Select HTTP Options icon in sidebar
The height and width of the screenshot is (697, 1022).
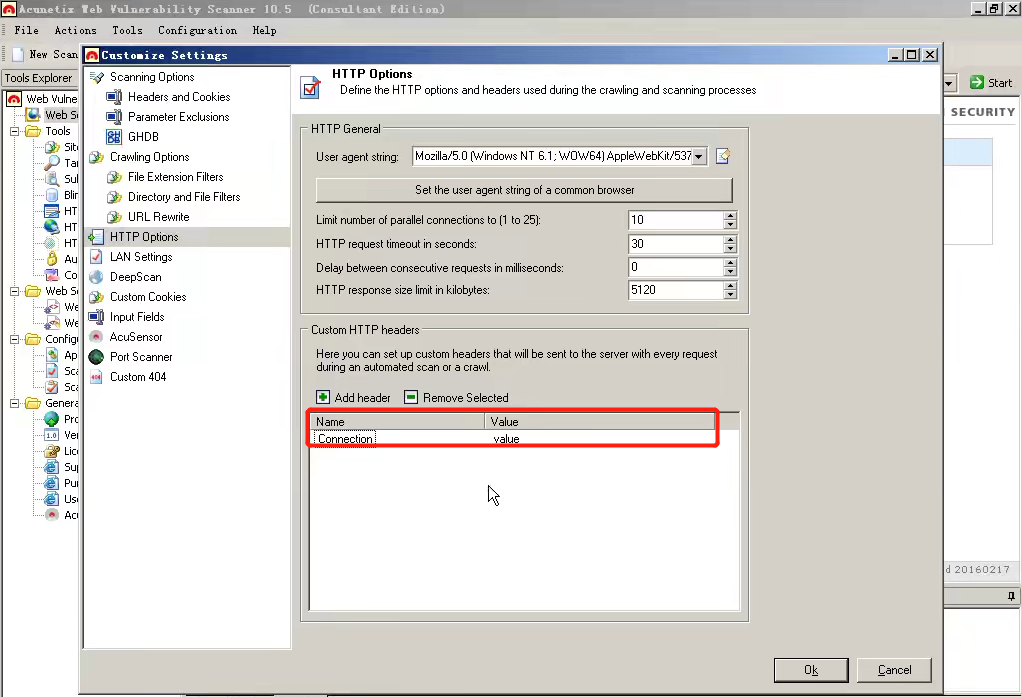96,237
